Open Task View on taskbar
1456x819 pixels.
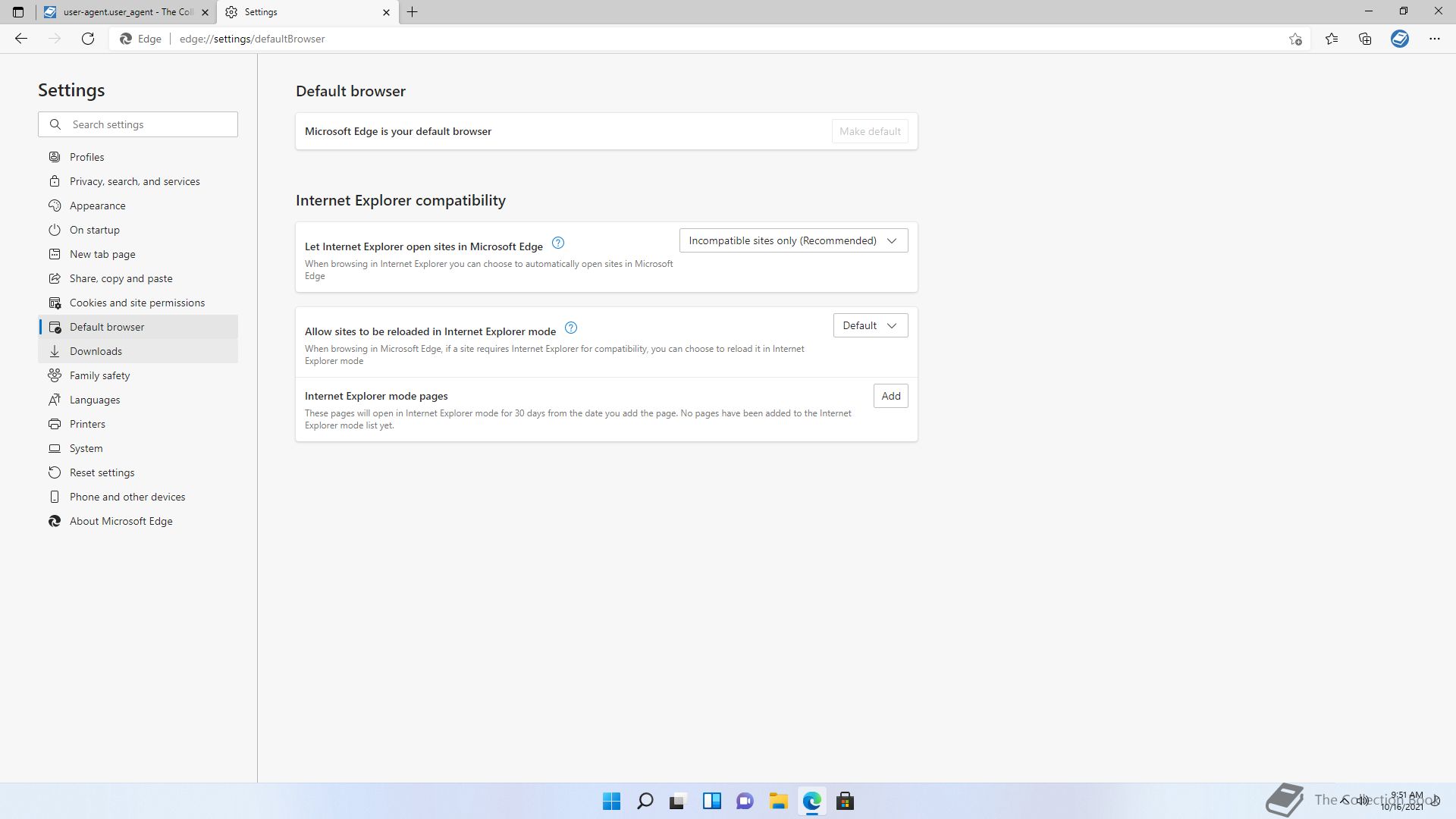click(x=678, y=802)
